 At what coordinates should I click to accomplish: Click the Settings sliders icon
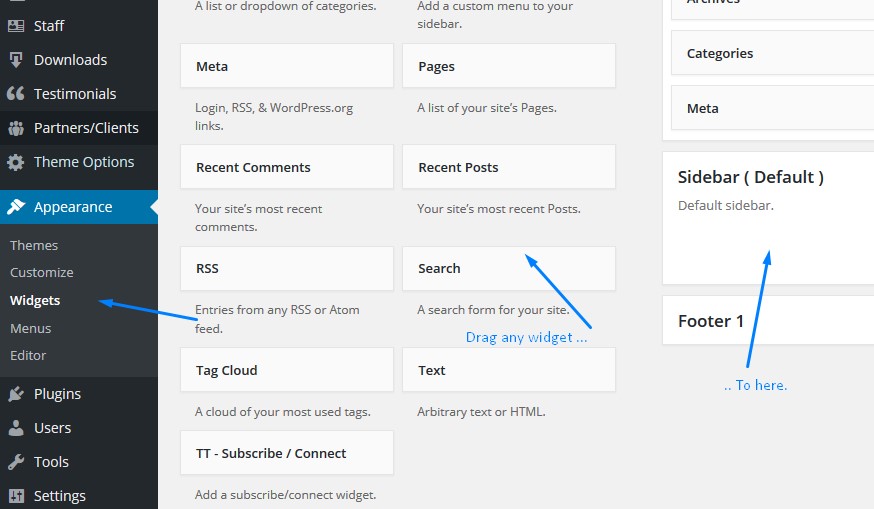coord(16,496)
